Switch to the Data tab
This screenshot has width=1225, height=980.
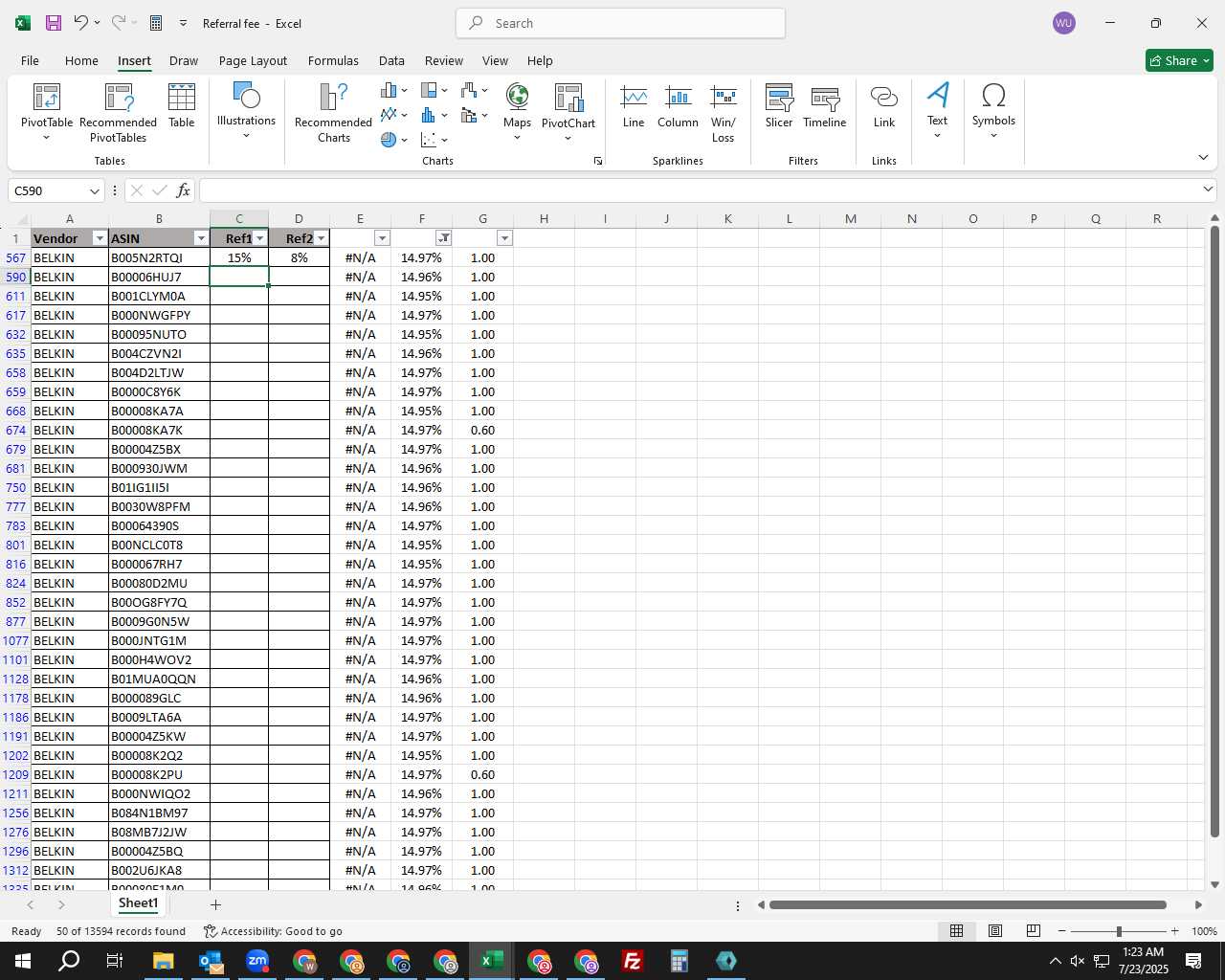click(391, 60)
